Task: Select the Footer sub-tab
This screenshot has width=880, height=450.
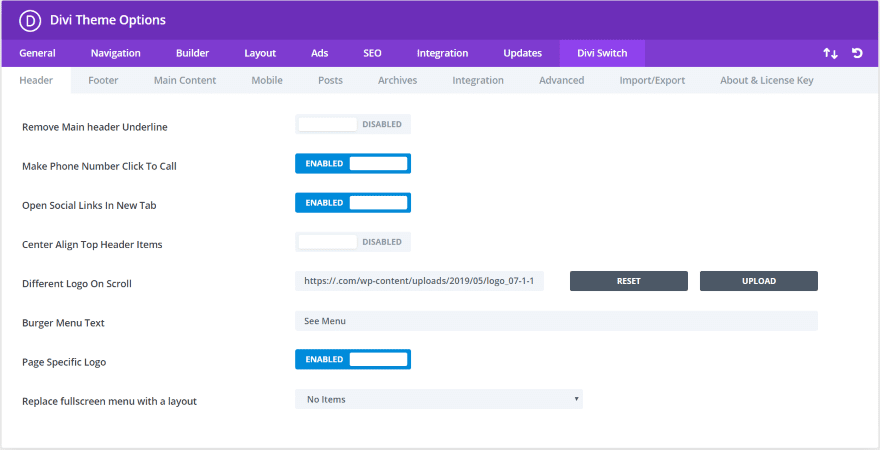Action: click(x=103, y=80)
